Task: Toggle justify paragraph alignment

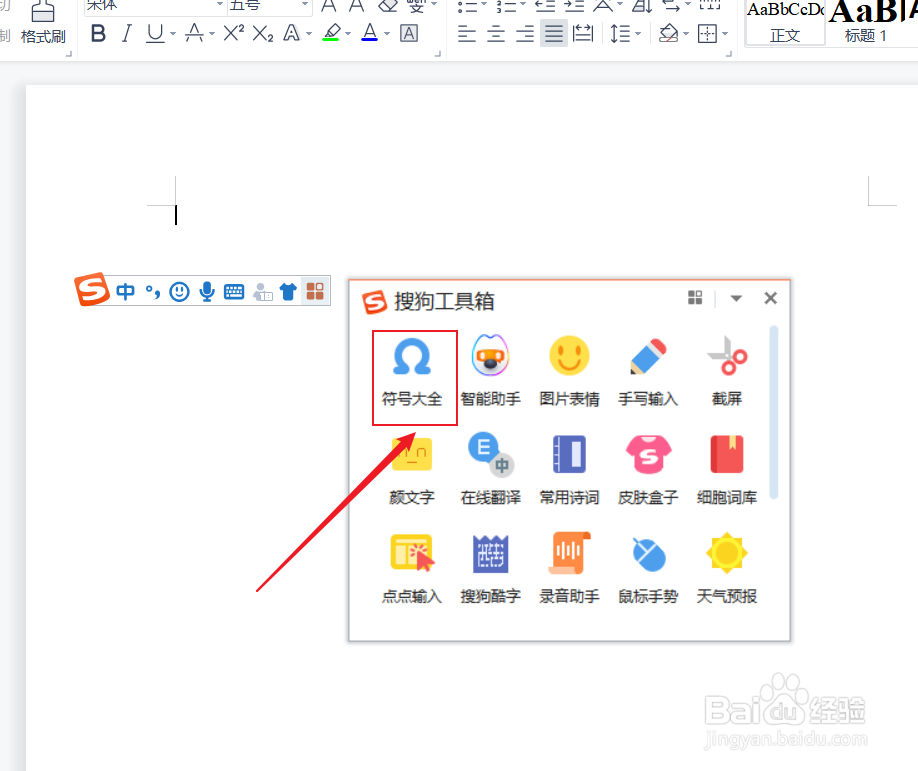Action: point(553,34)
